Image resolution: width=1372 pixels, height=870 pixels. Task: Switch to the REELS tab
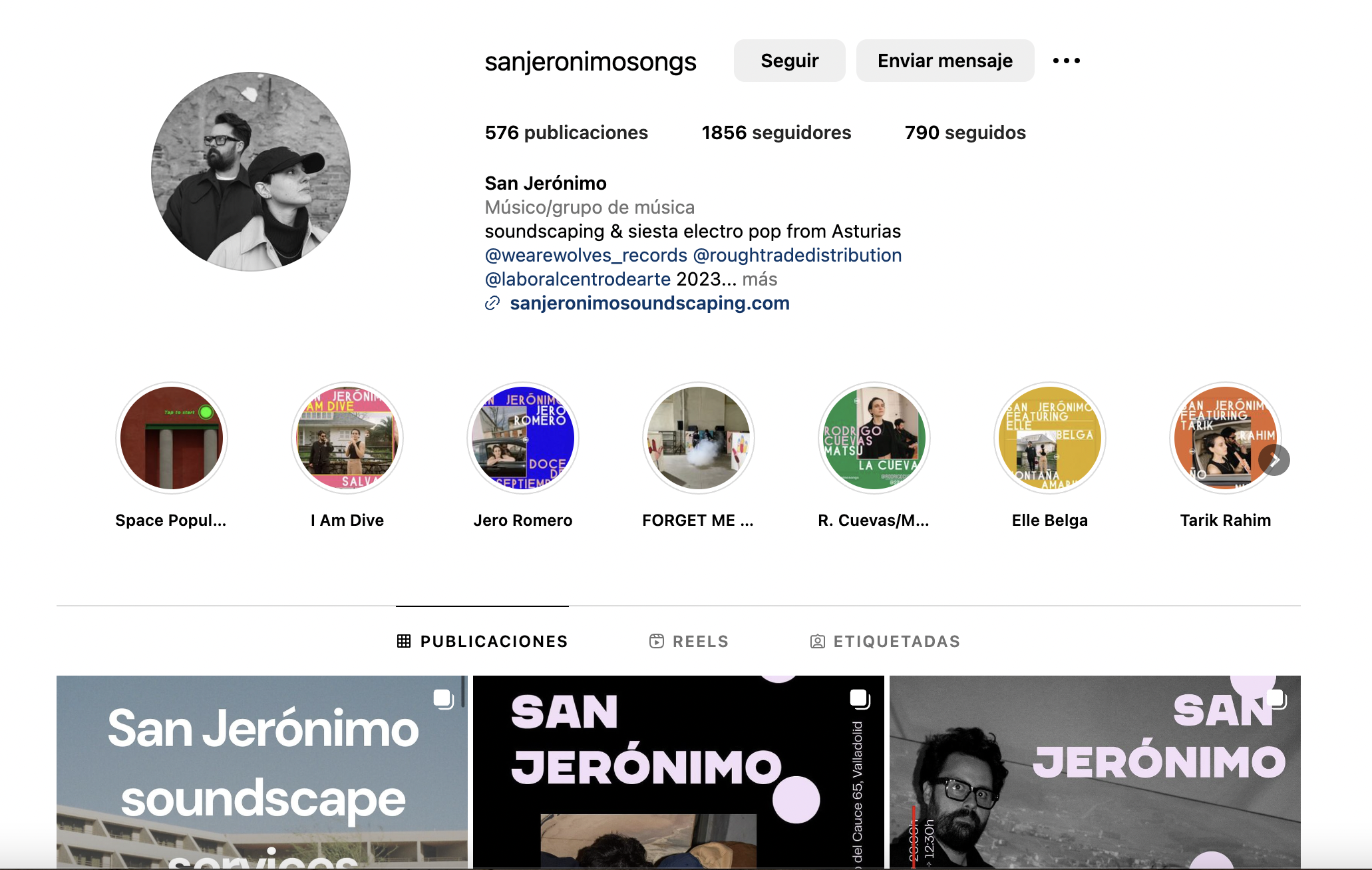(x=689, y=641)
